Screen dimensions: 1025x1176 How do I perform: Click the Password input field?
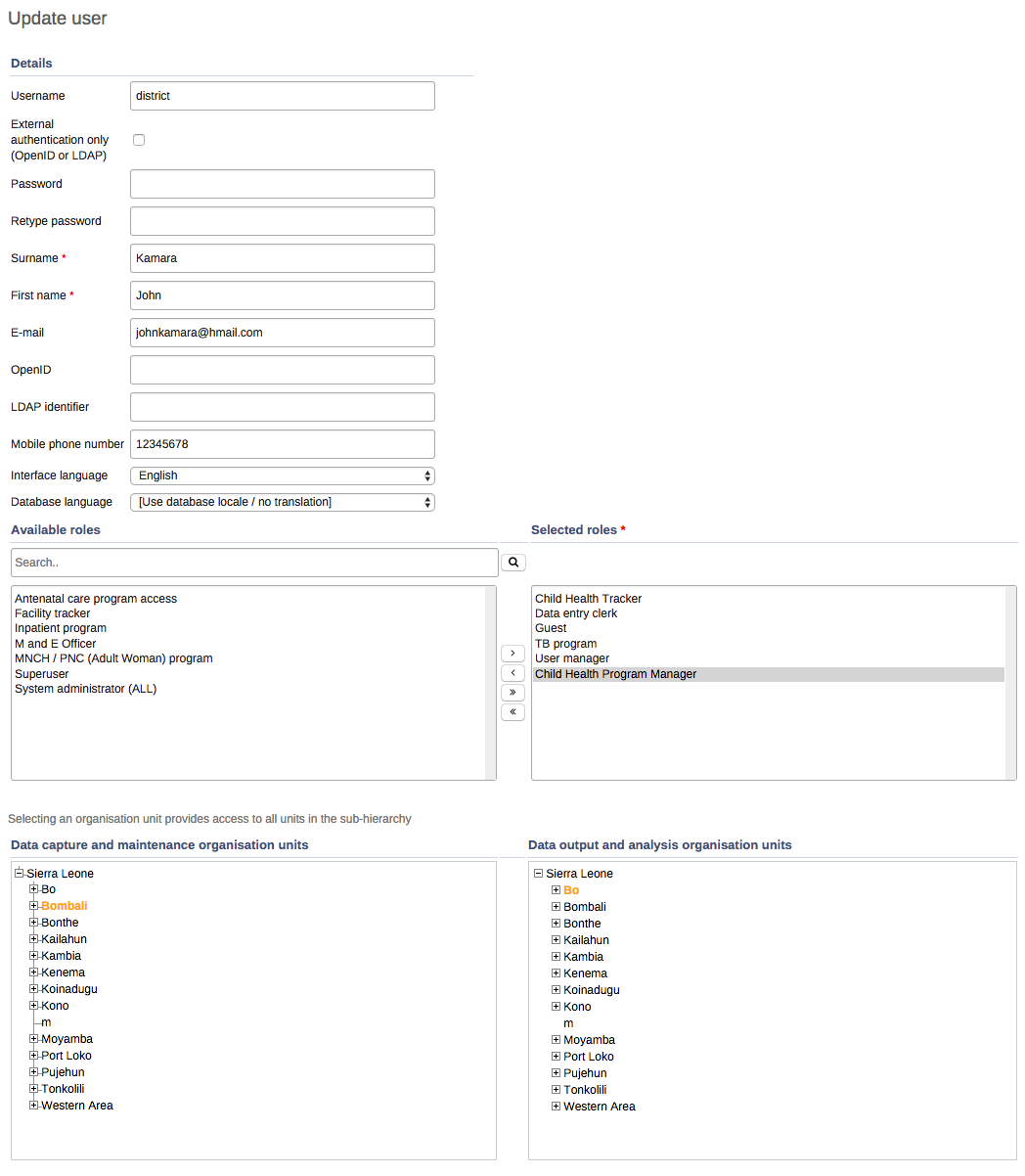282,184
